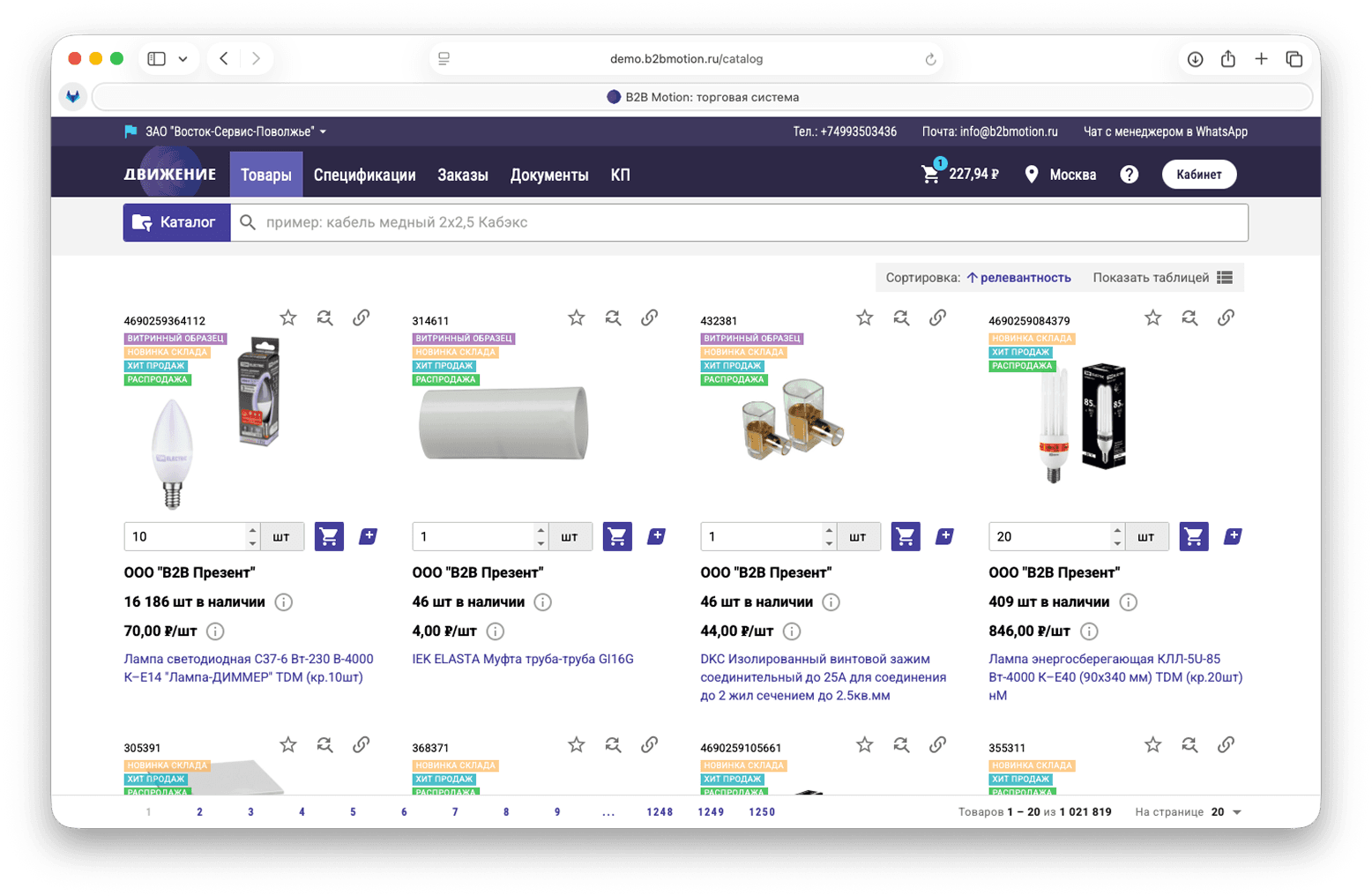Copy link icon for product 432381
Image resolution: width=1372 pixels, height=896 pixels.
point(937,318)
